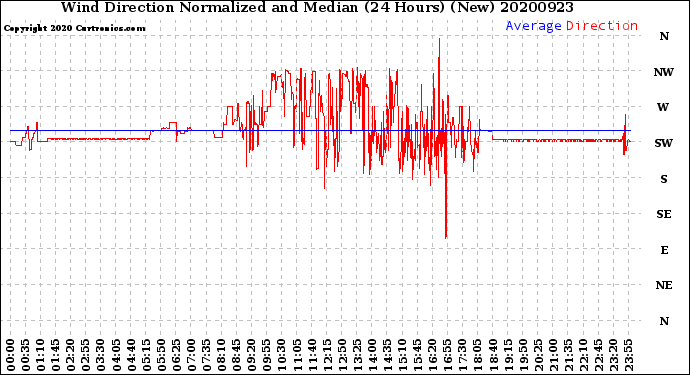Click the 'E' direction axis label
690x375 pixels.
coord(664,250)
